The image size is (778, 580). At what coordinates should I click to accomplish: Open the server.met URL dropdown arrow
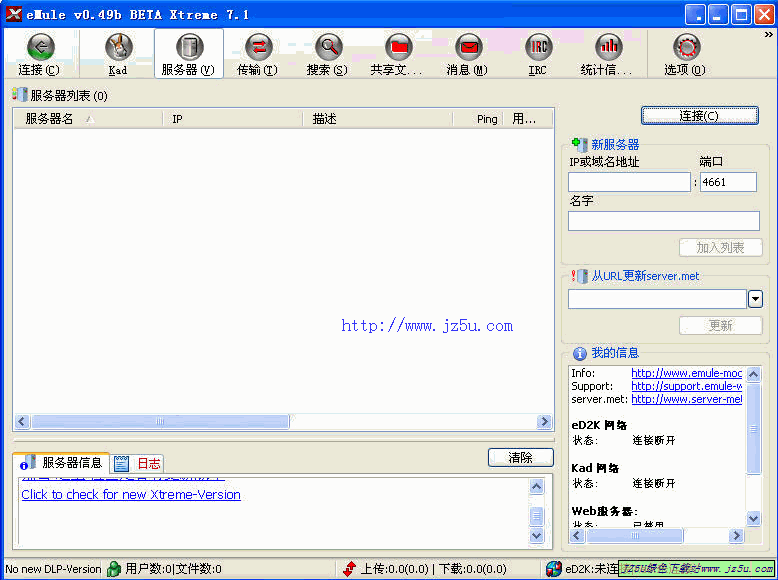[755, 299]
